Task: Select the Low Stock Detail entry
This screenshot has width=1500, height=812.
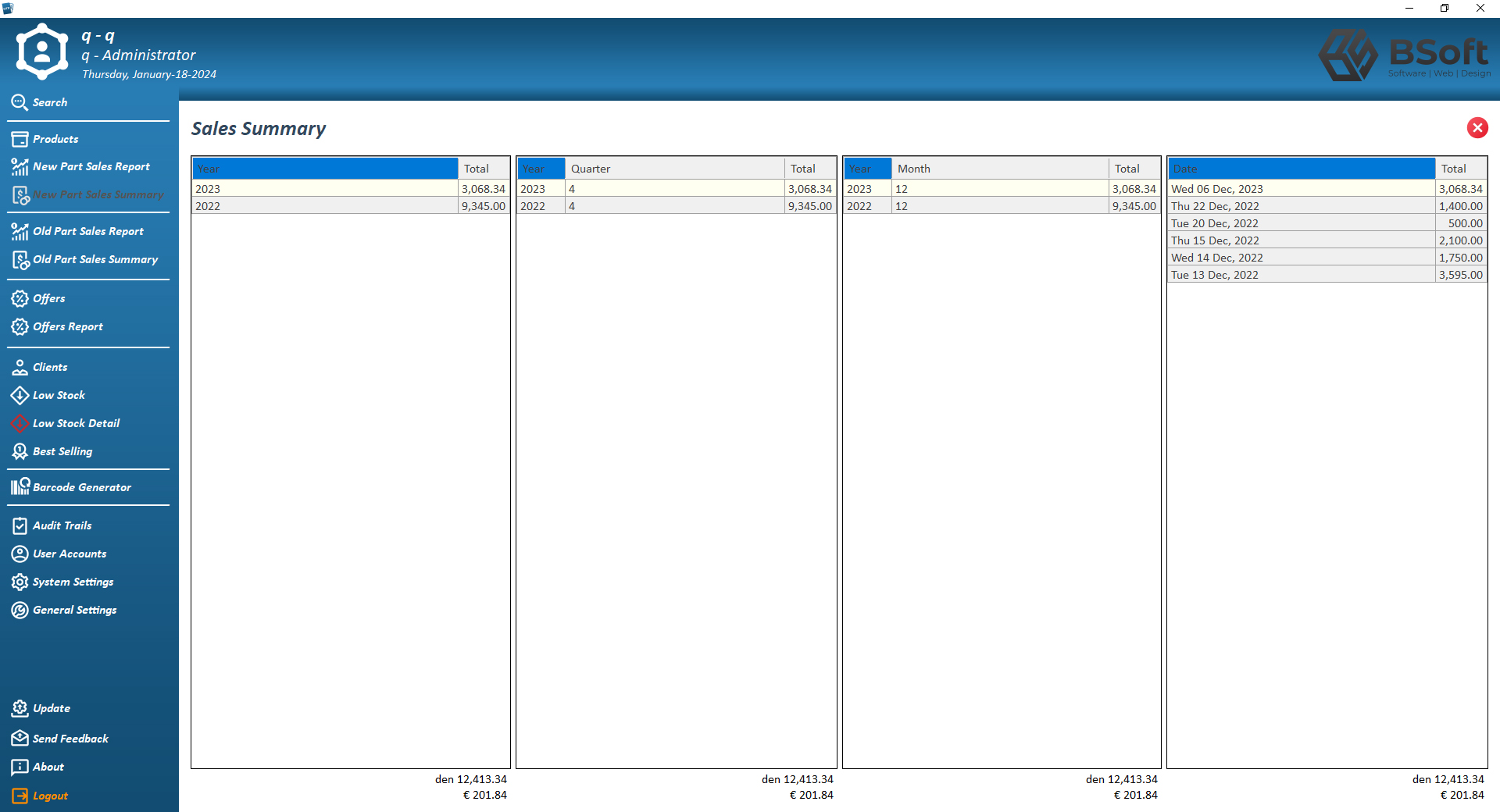Action: [77, 423]
